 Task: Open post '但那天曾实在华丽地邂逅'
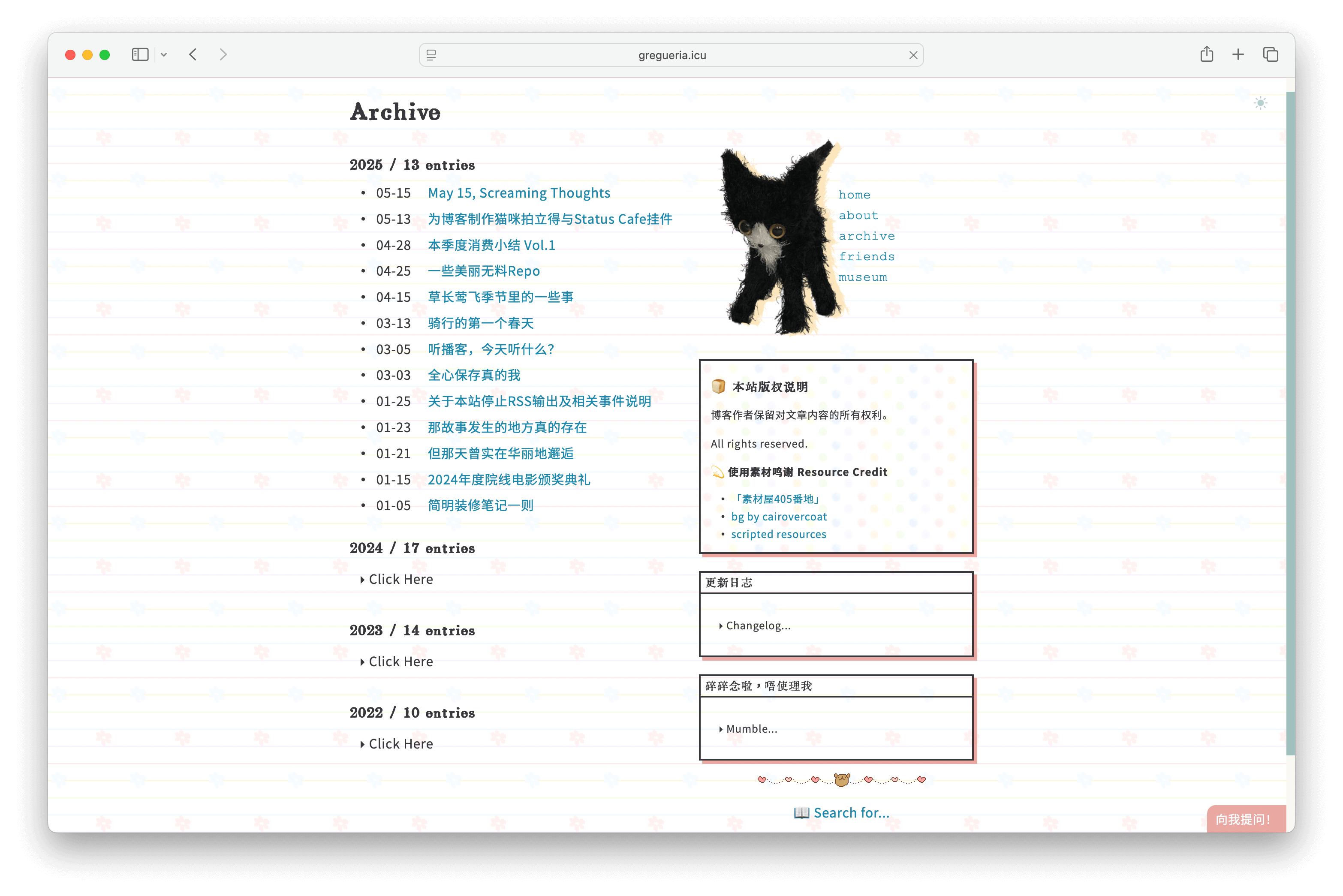501,454
